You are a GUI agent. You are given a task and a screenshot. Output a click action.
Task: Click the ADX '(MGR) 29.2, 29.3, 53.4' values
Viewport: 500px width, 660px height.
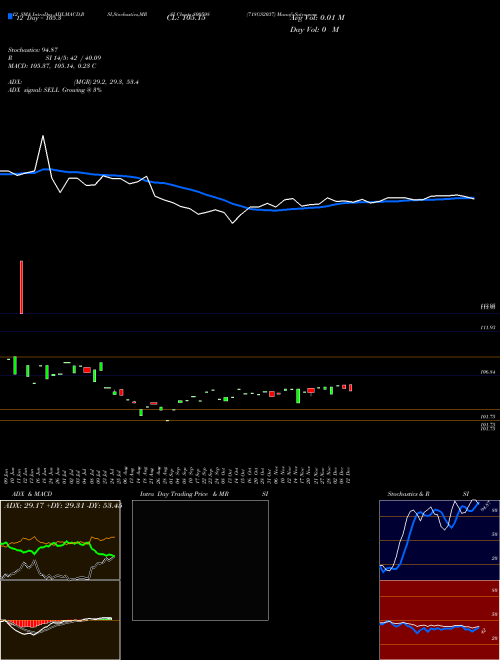[106, 82]
